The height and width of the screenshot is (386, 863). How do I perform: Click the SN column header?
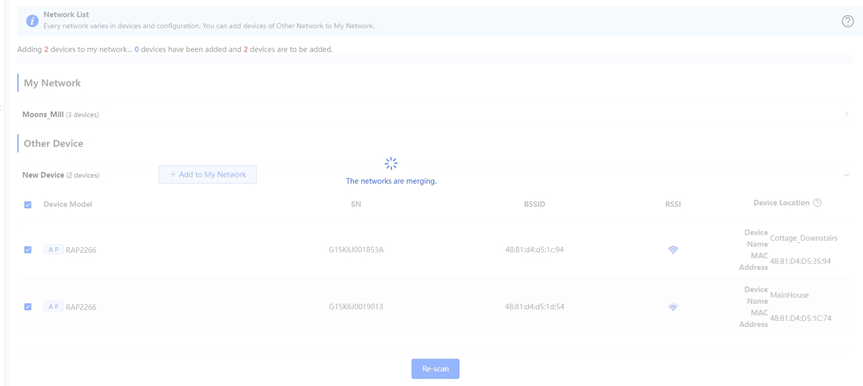(356, 204)
